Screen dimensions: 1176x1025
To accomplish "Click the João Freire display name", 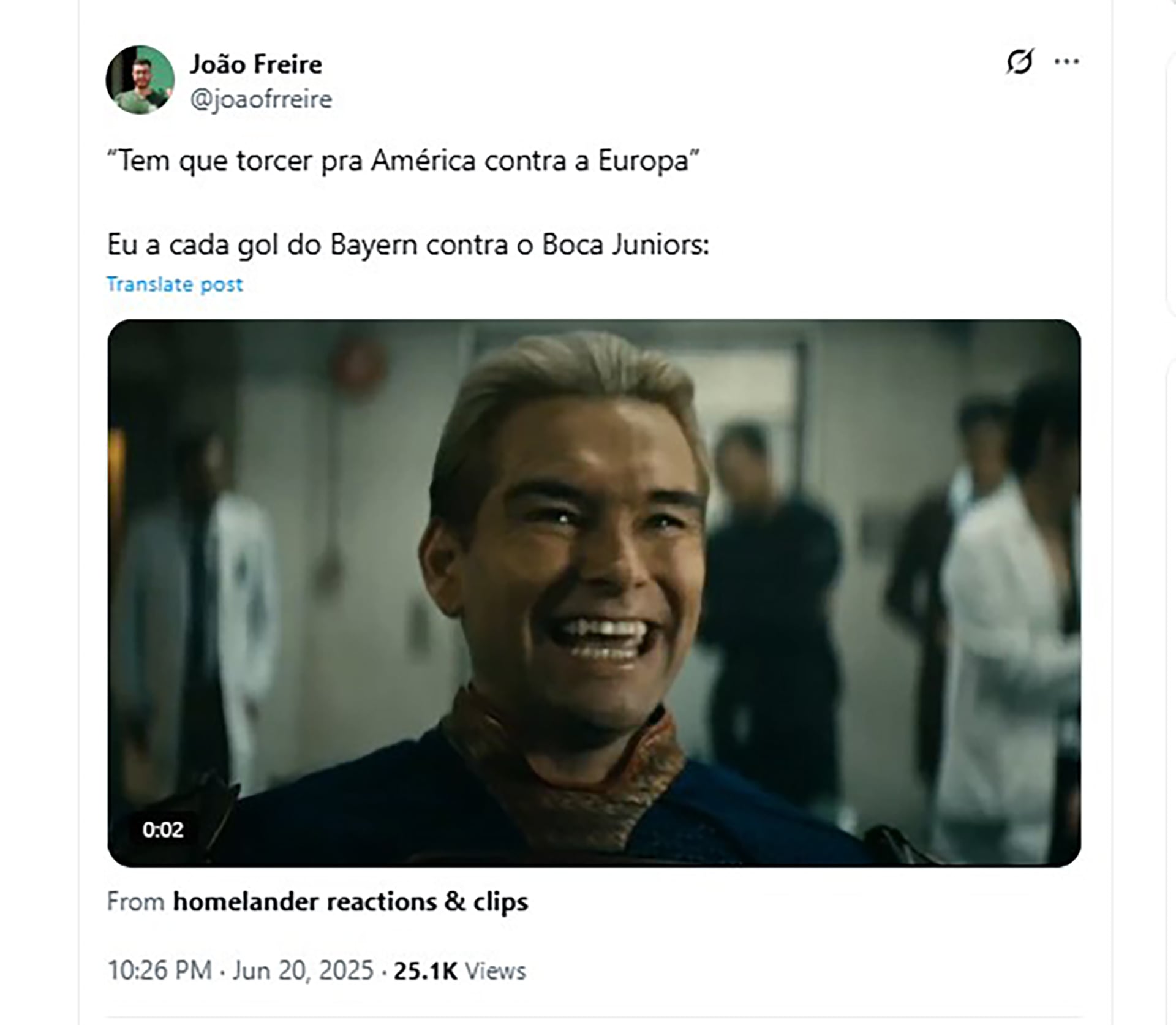I will [255, 64].
